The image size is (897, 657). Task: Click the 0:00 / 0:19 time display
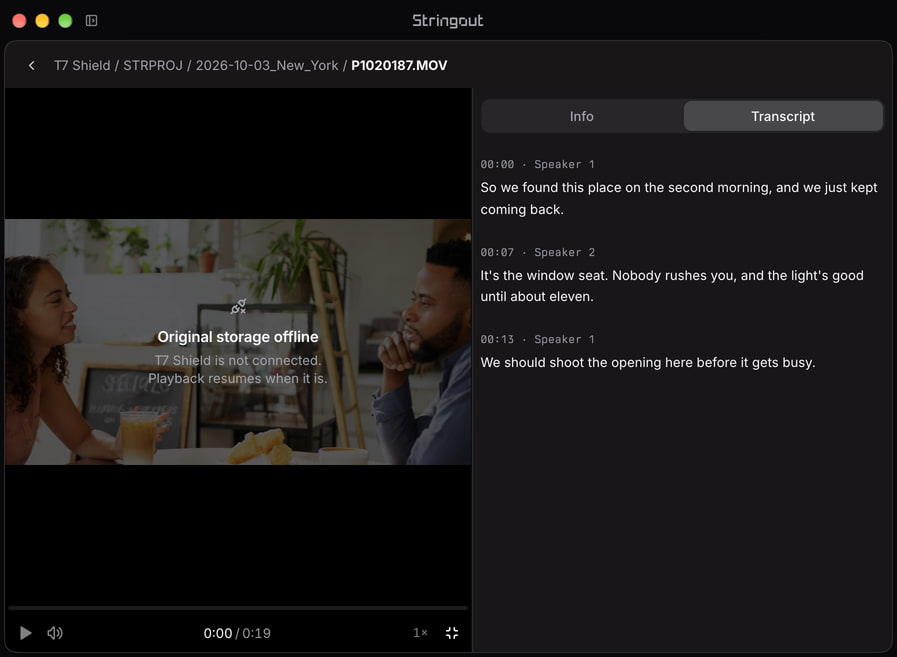click(x=237, y=634)
